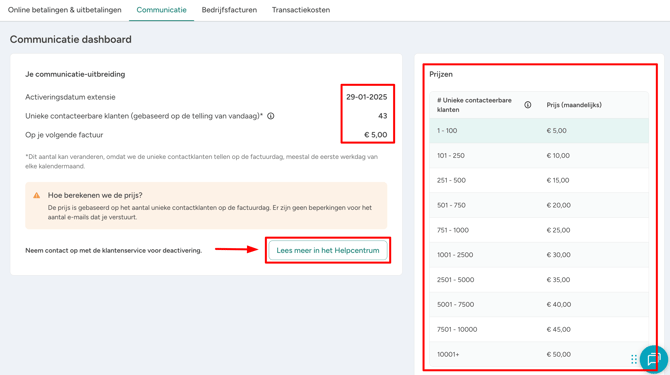This screenshot has width=670, height=375.
Task: Select the 251 - 500 pricing row
Action: point(539,180)
